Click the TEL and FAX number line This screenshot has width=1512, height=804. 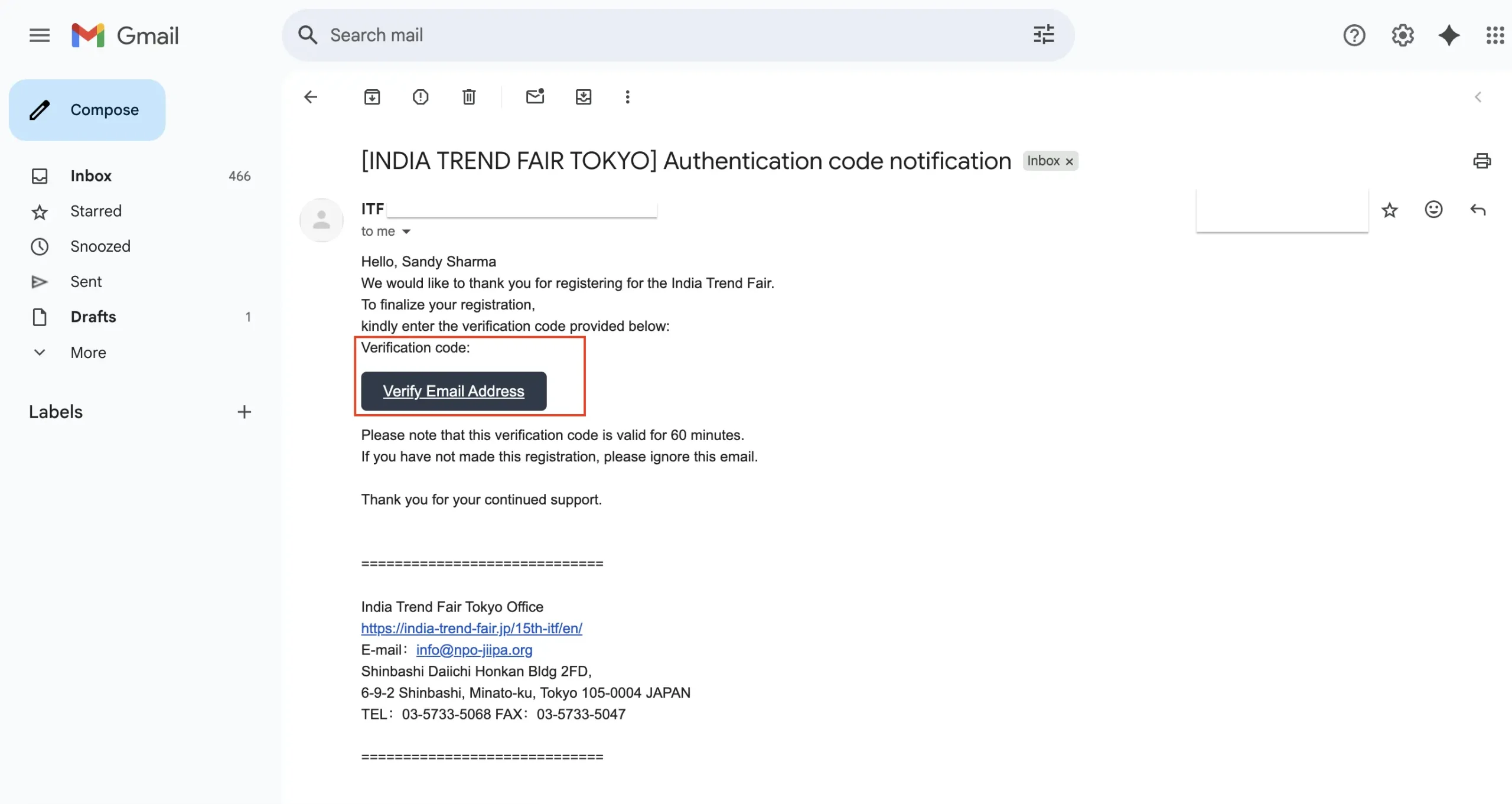pyautogui.click(x=493, y=714)
